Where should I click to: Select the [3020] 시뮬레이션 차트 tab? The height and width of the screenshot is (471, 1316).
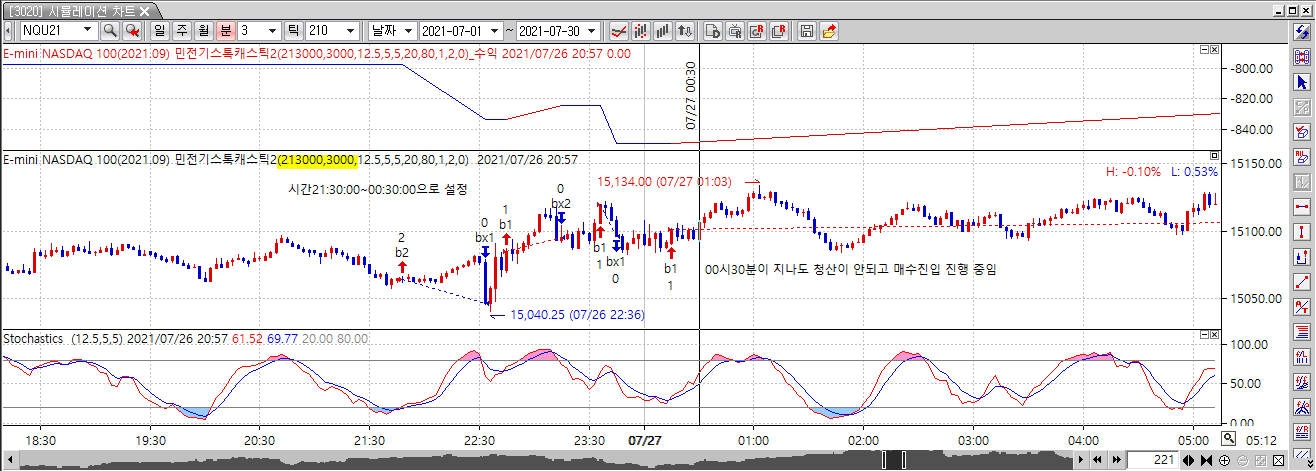coord(74,10)
